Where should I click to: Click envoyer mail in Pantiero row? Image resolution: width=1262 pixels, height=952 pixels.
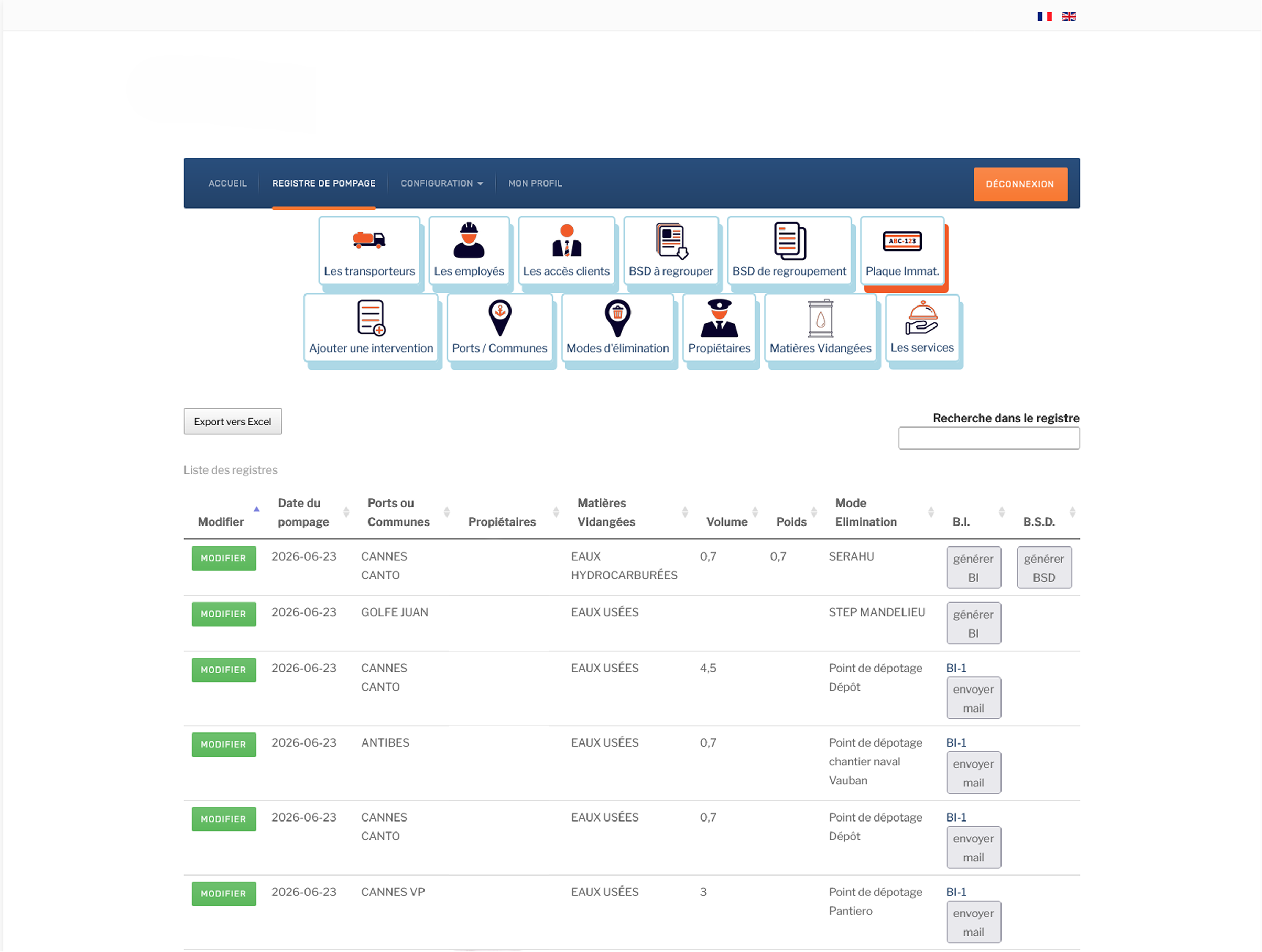coord(973,923)
